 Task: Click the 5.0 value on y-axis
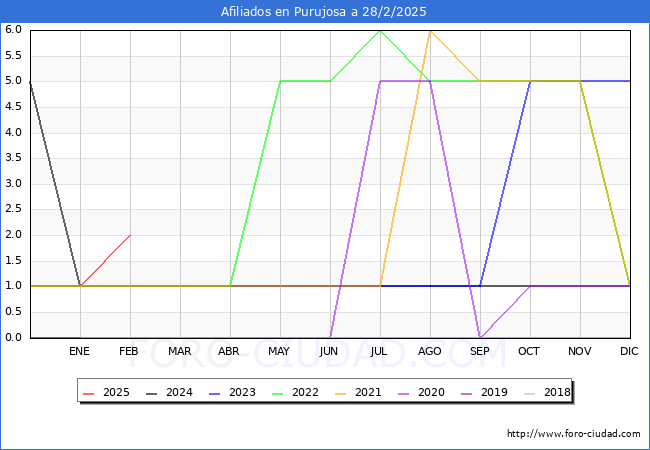[x=13, y=81]
